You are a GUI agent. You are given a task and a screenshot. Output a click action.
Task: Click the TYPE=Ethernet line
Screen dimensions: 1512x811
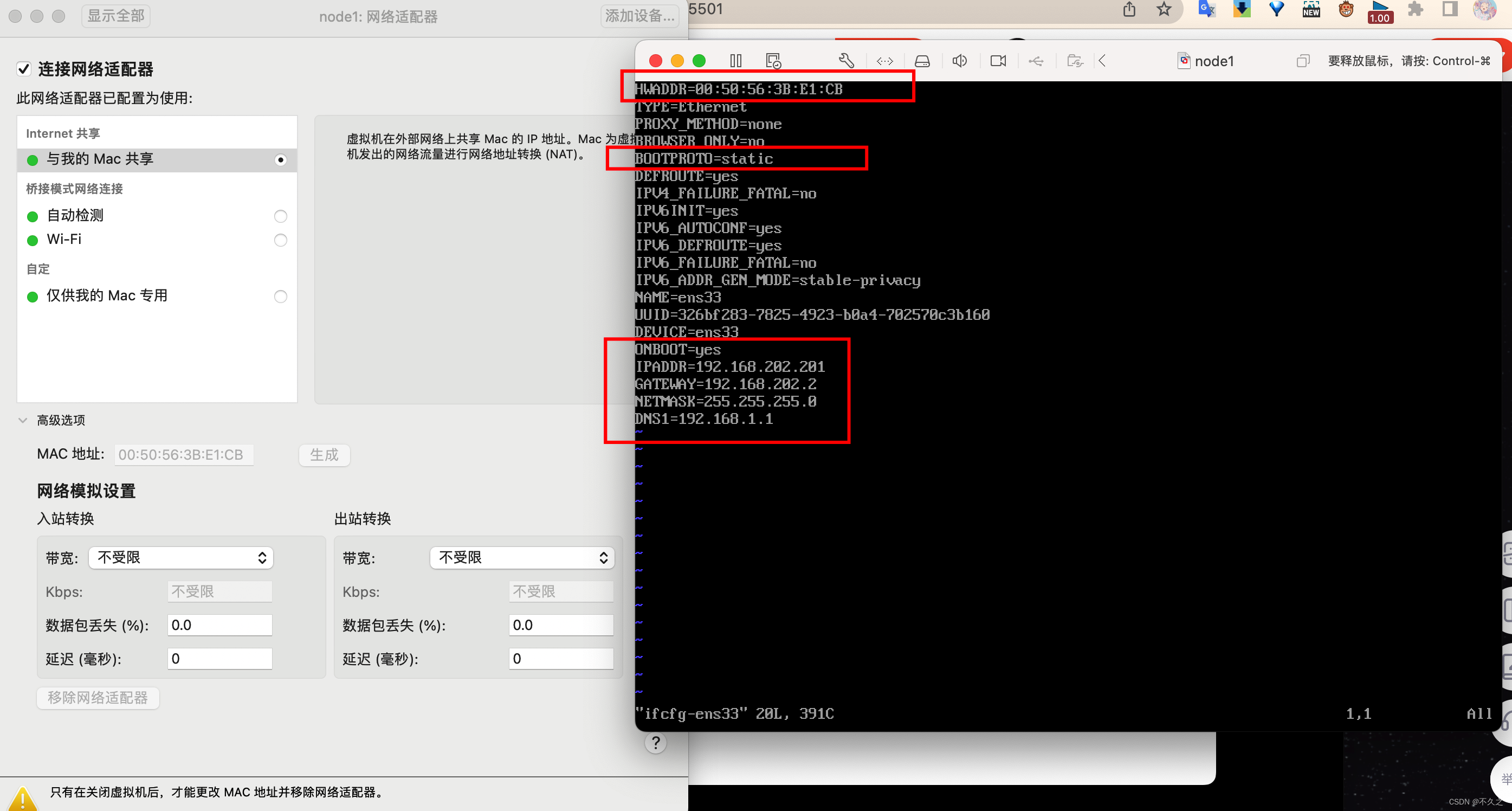pyautogui.click(x=691, y=107)
